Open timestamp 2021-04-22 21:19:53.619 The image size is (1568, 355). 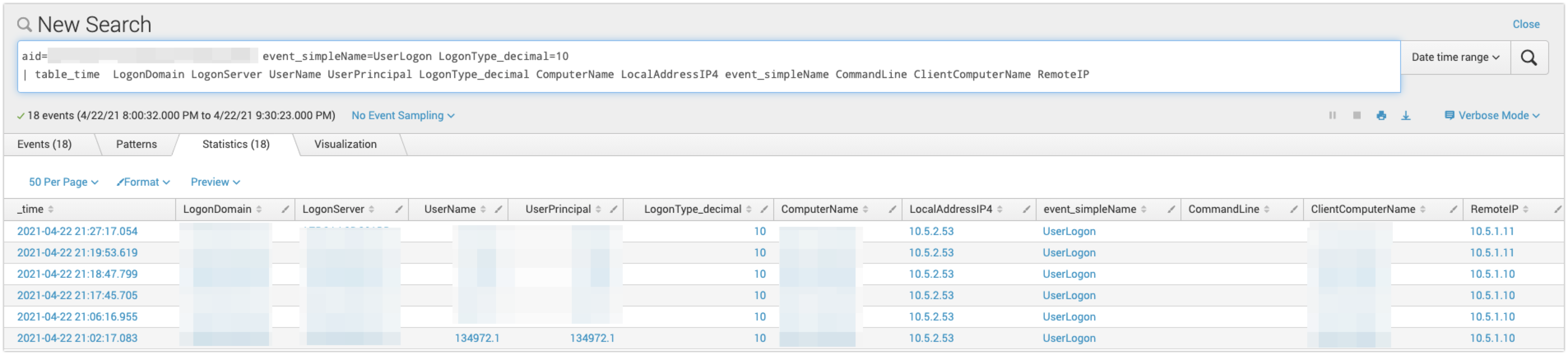[x=77, y=253]
